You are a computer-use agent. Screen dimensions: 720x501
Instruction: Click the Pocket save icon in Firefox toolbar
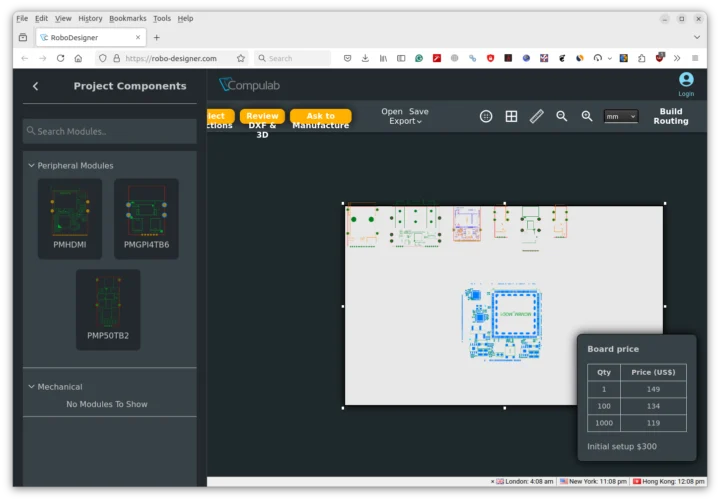(x=348, y=58)
